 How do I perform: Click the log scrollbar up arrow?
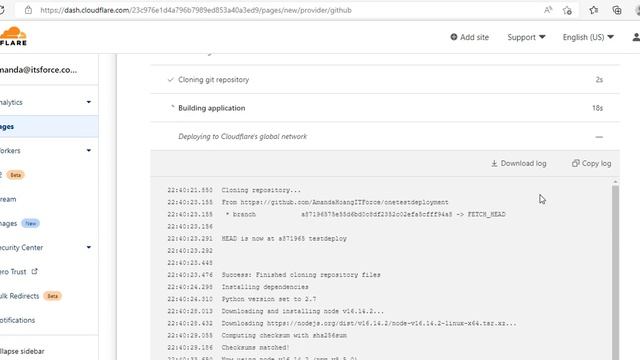615,182
